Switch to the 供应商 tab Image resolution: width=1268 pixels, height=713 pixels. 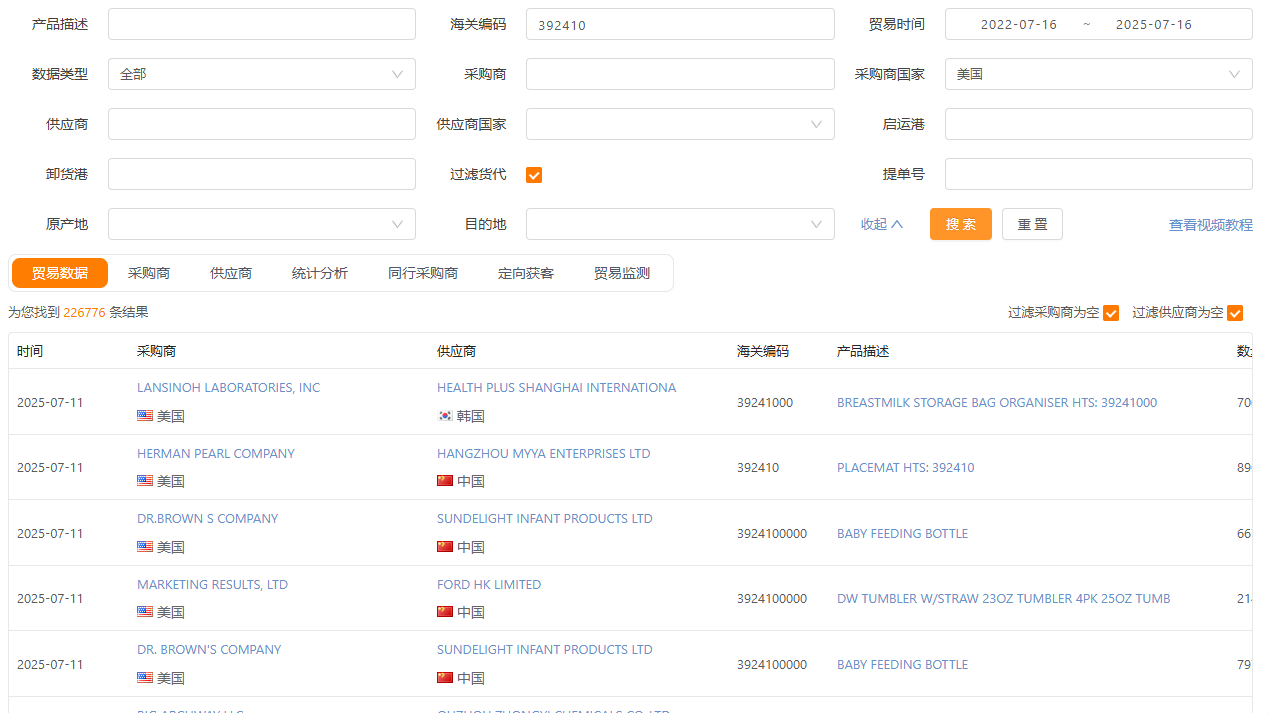click(x=231, y=273)
